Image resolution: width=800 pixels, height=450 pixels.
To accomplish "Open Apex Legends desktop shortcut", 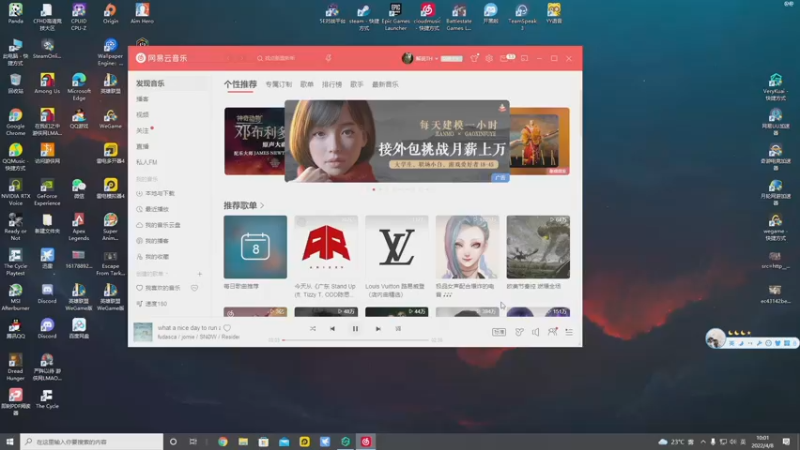I will [x=79, y=227].
